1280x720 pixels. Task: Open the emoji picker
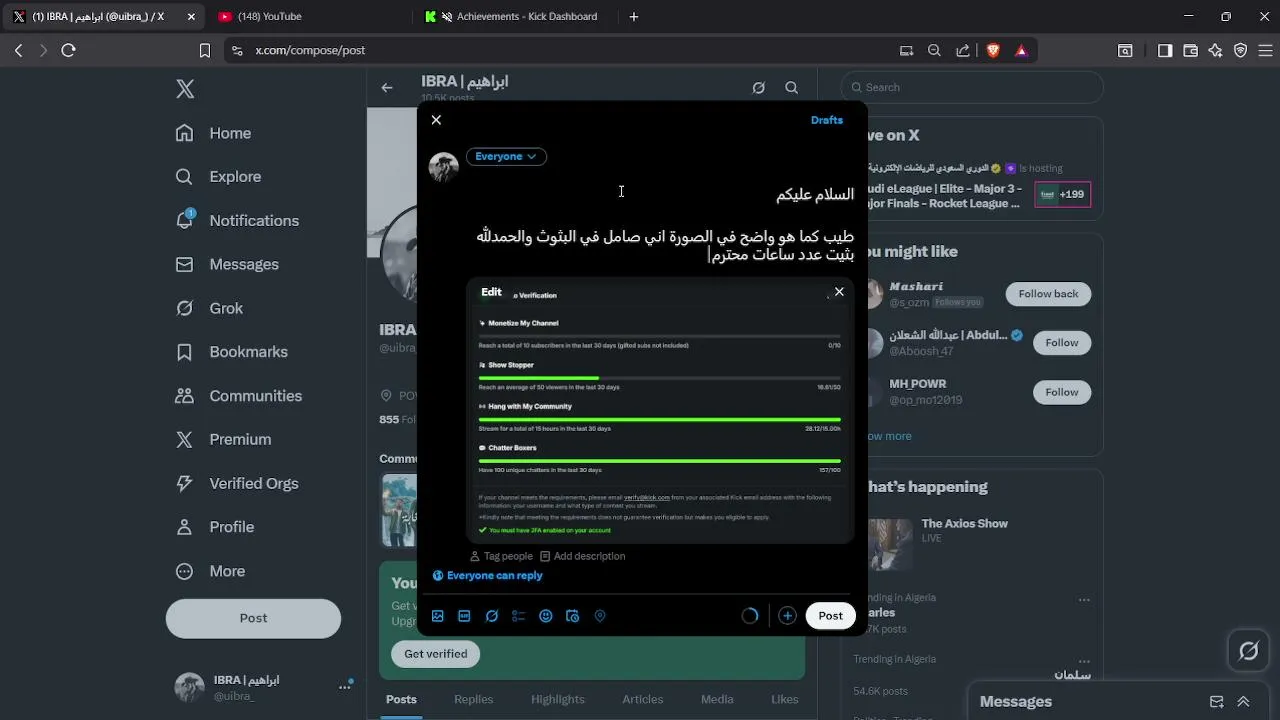[546, 616]
